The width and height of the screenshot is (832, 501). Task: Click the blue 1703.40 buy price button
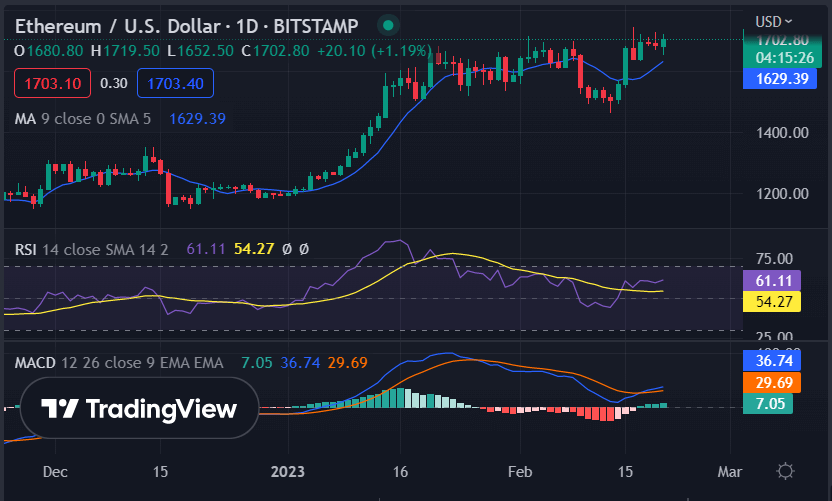[176, 84]
